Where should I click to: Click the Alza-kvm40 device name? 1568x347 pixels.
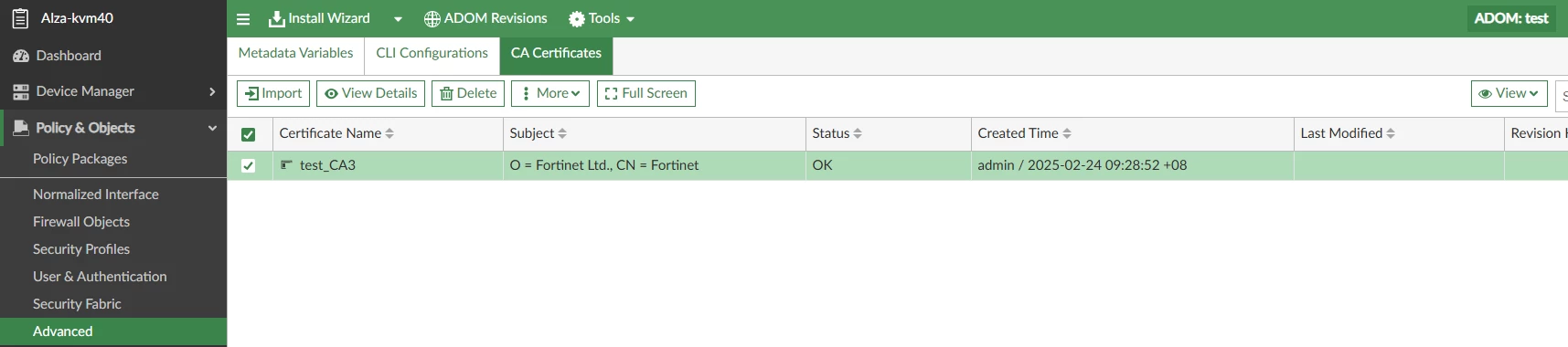click(x=77, y=18)
